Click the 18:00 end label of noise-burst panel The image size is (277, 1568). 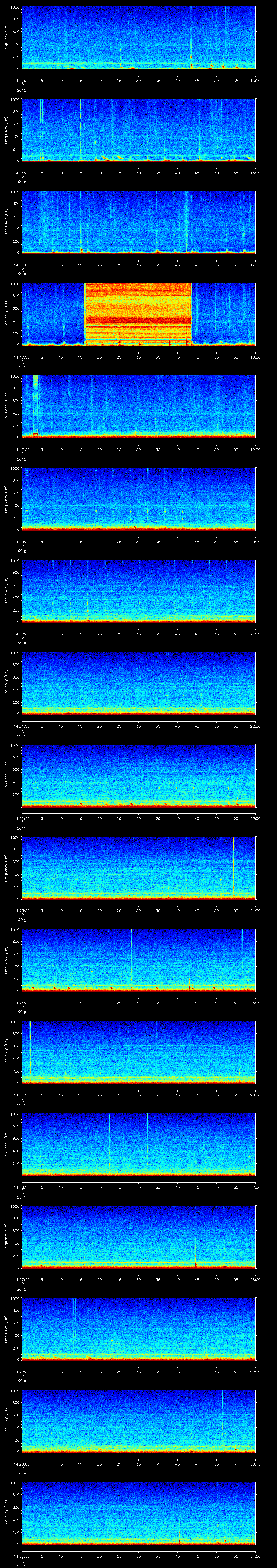pos(256,357)
